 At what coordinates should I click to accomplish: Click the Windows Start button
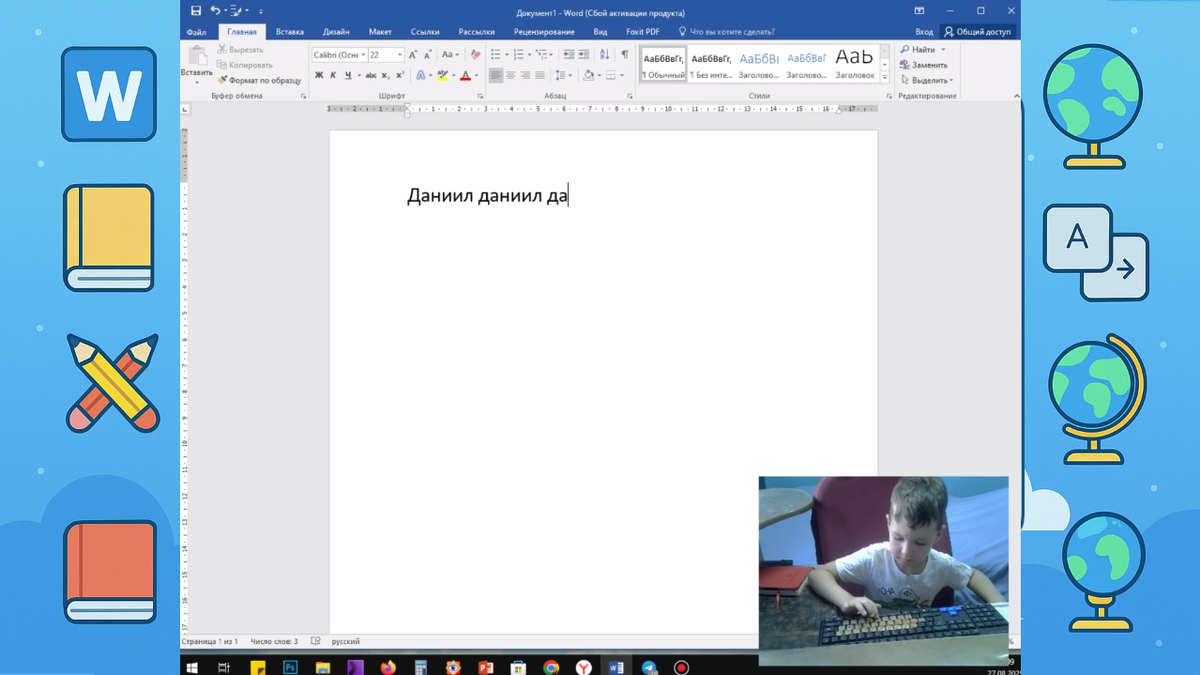[192, 667]
